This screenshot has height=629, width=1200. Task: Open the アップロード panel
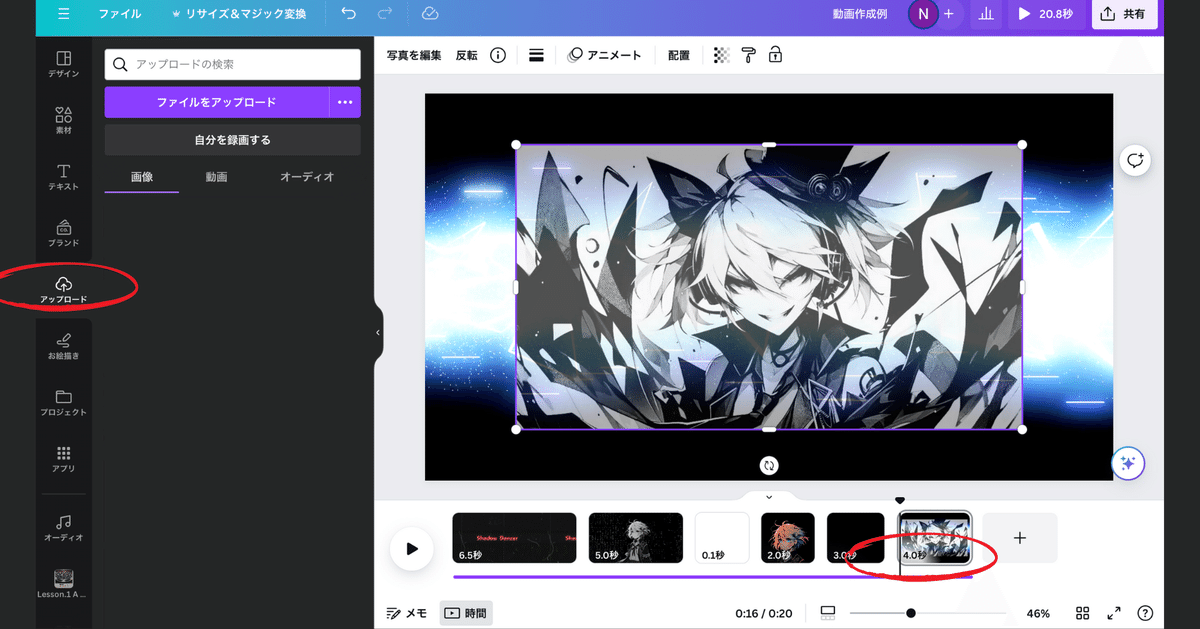coord(64,291)
